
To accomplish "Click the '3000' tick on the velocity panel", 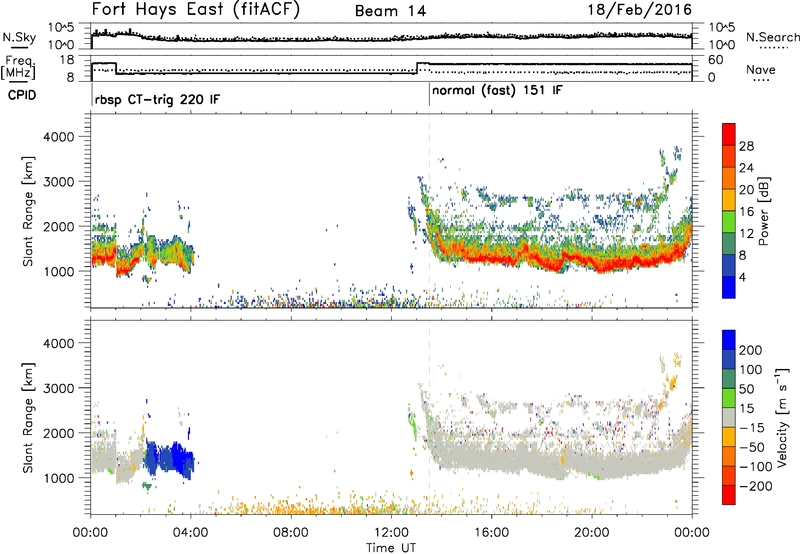I will [59, 388].
